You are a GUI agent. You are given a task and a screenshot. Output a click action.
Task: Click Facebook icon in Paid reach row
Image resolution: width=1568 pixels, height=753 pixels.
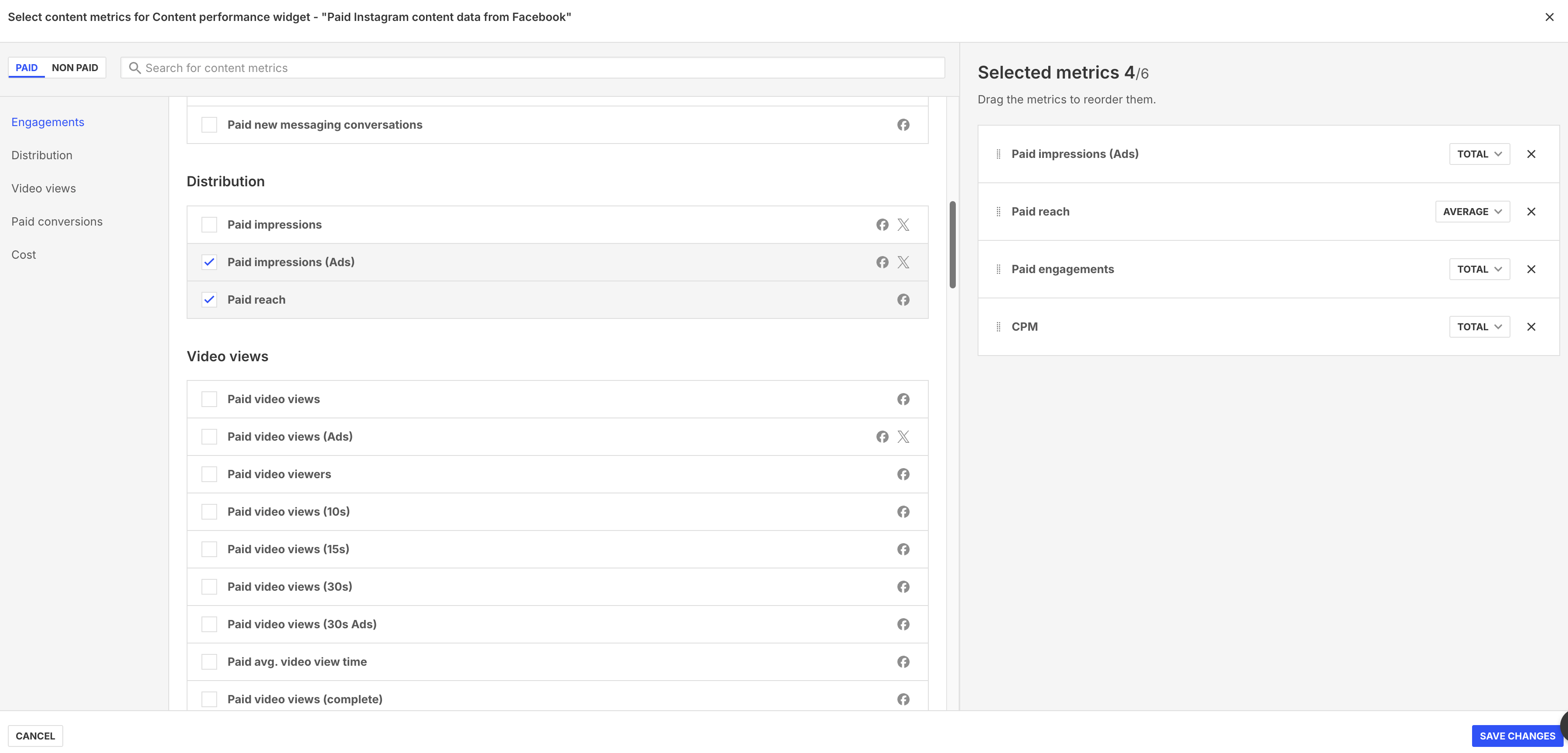pyautogui.click(x=903, y=300)
